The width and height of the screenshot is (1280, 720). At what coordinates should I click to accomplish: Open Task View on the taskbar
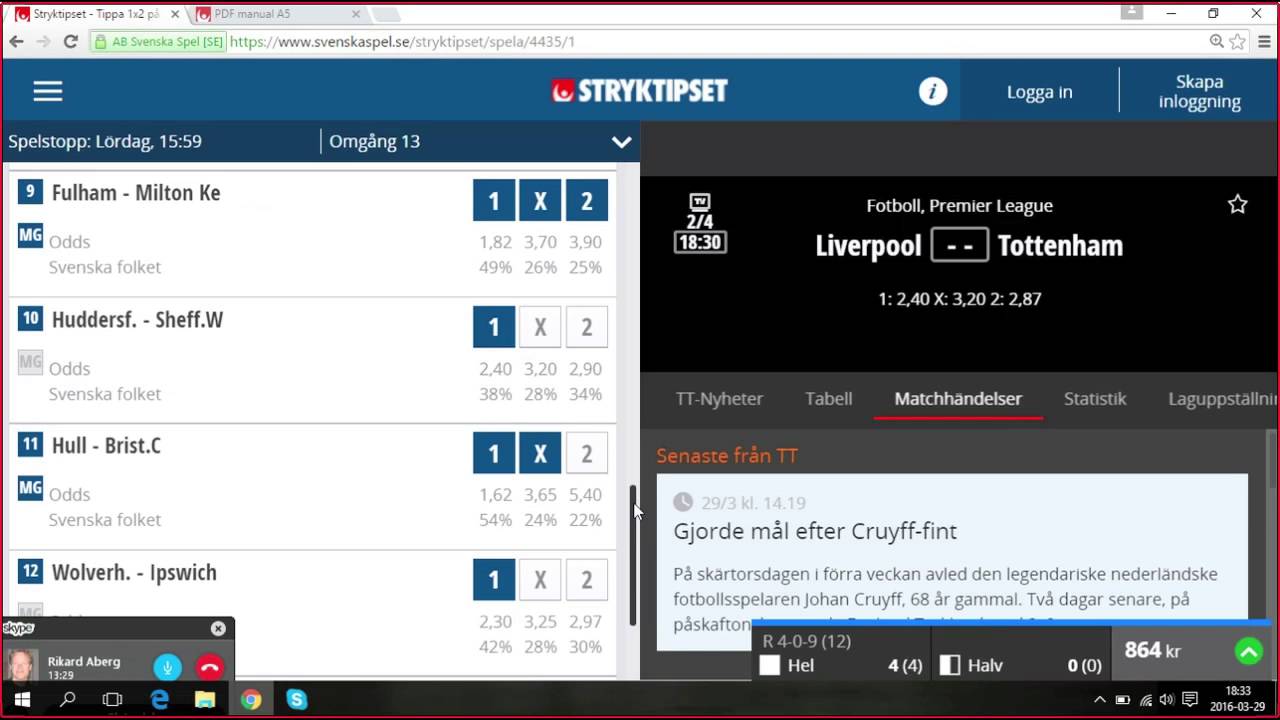pos(113,700)
